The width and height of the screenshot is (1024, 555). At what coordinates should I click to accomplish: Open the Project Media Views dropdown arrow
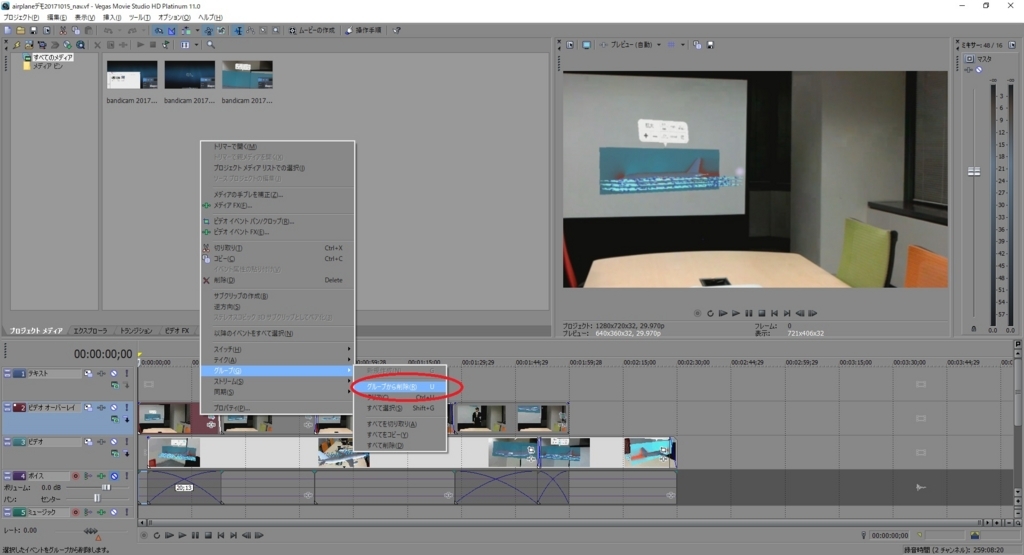[x=197, y=45]
